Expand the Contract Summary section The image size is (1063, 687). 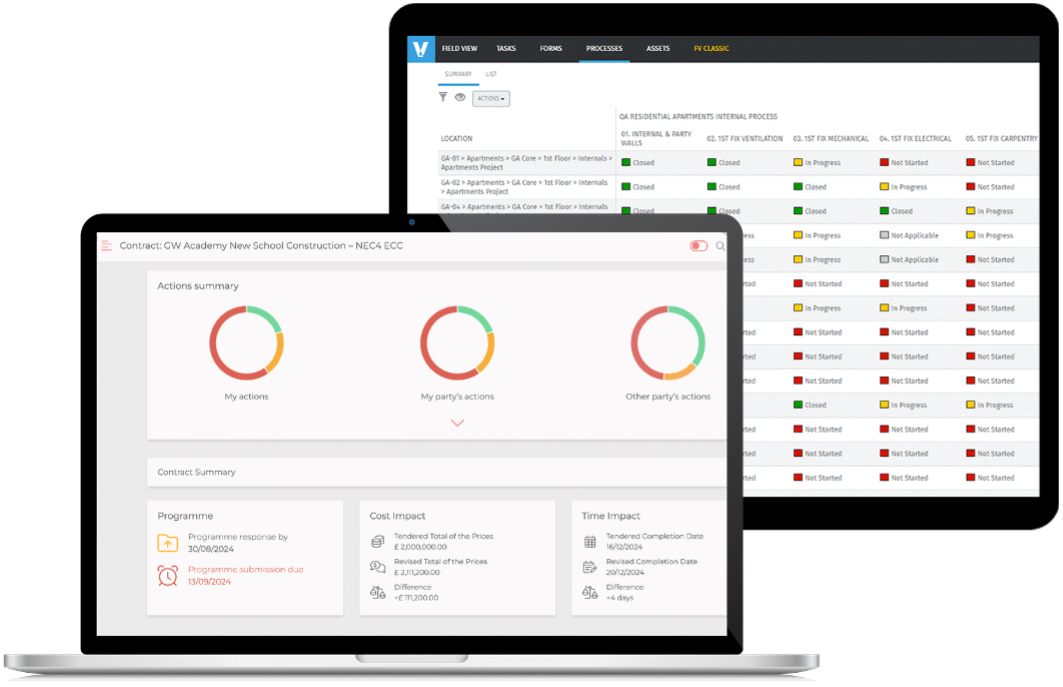tap(437, 472)
